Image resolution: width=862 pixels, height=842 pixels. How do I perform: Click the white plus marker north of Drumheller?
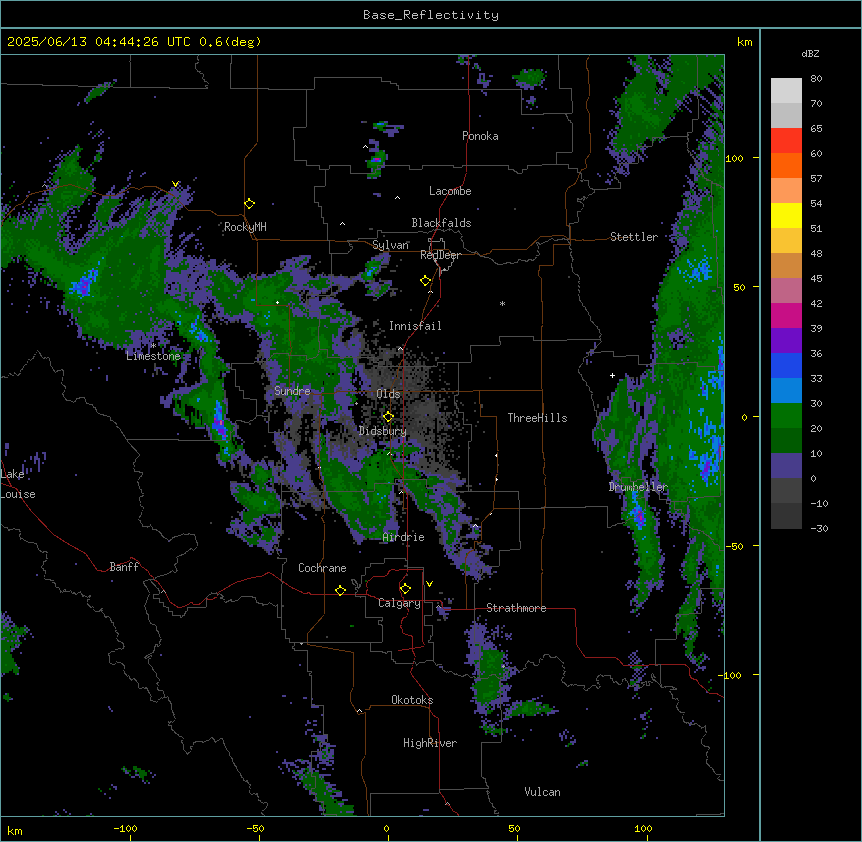coord(612,375)
